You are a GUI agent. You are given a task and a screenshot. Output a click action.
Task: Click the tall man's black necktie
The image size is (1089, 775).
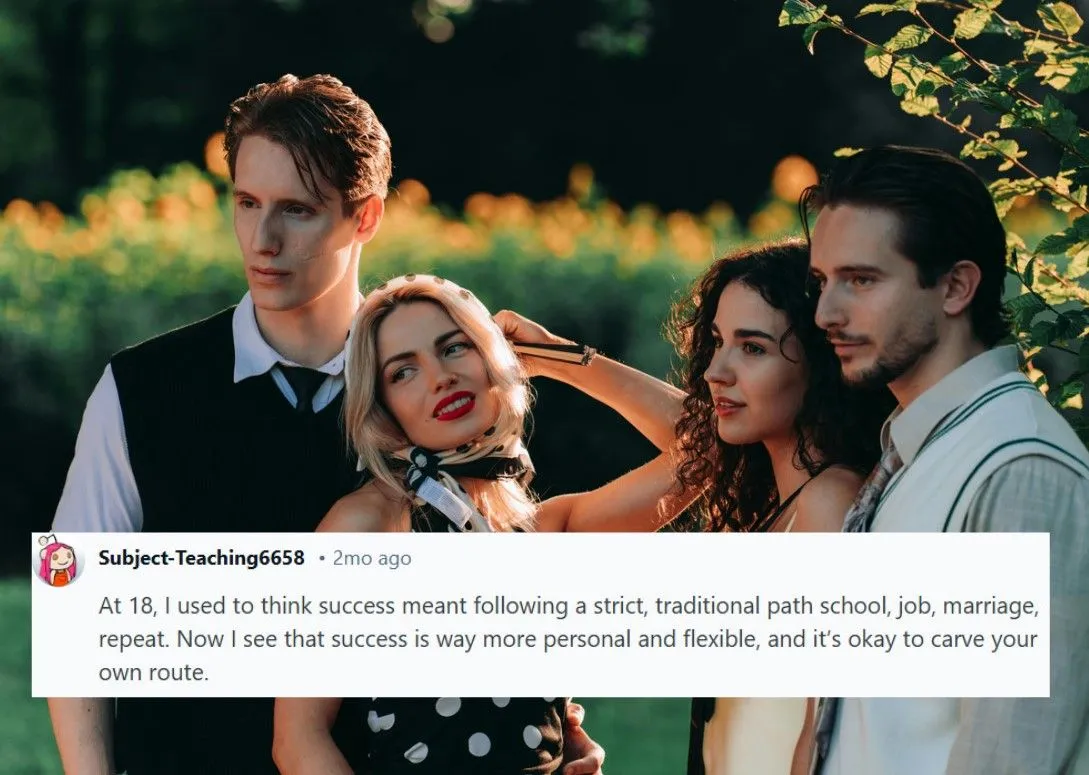tap(304, 386)
